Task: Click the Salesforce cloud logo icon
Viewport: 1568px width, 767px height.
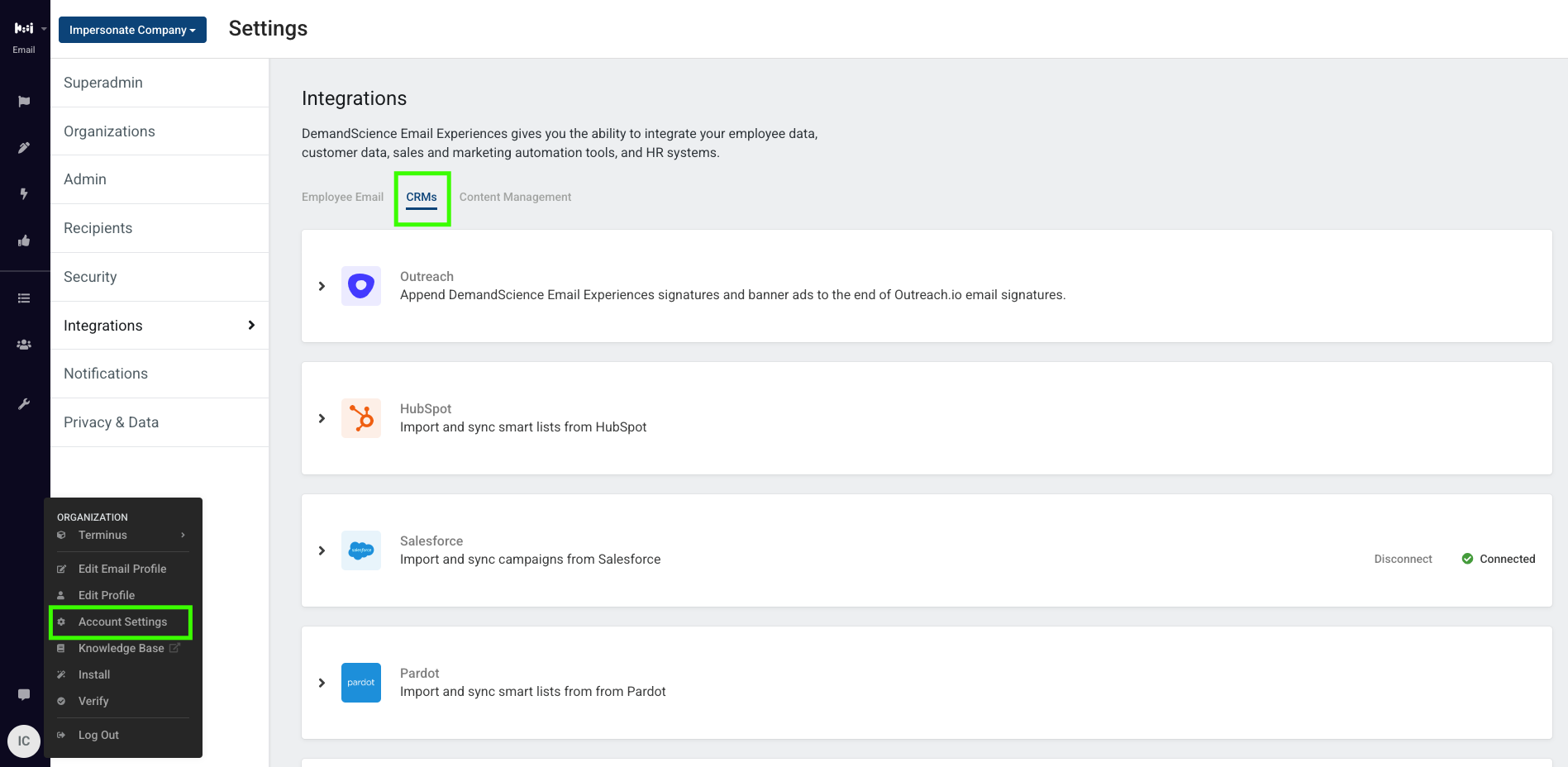Action: click(361, 550)
